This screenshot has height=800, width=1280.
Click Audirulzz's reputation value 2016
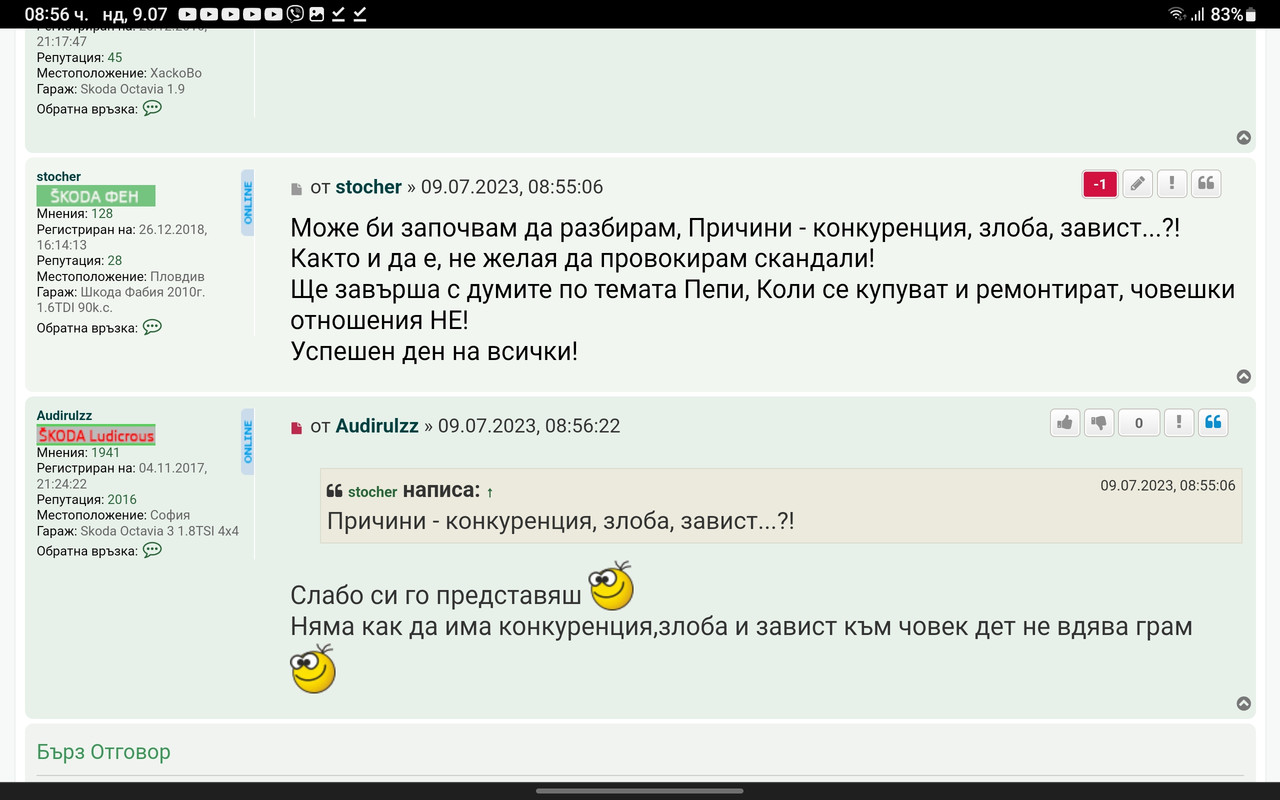(x=123, y=498)
